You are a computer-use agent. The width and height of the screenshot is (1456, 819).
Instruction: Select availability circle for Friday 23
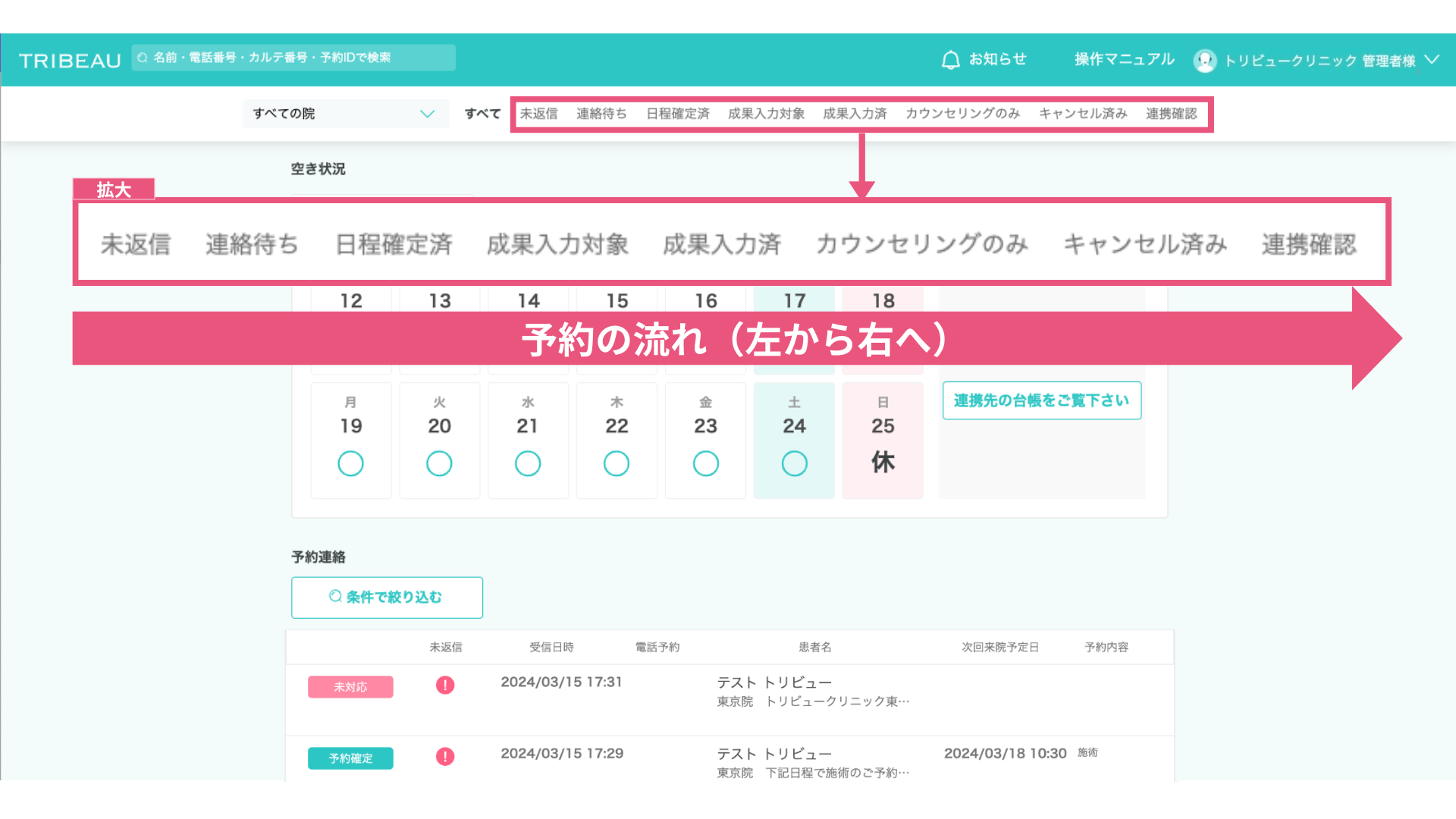pos(705,463)
